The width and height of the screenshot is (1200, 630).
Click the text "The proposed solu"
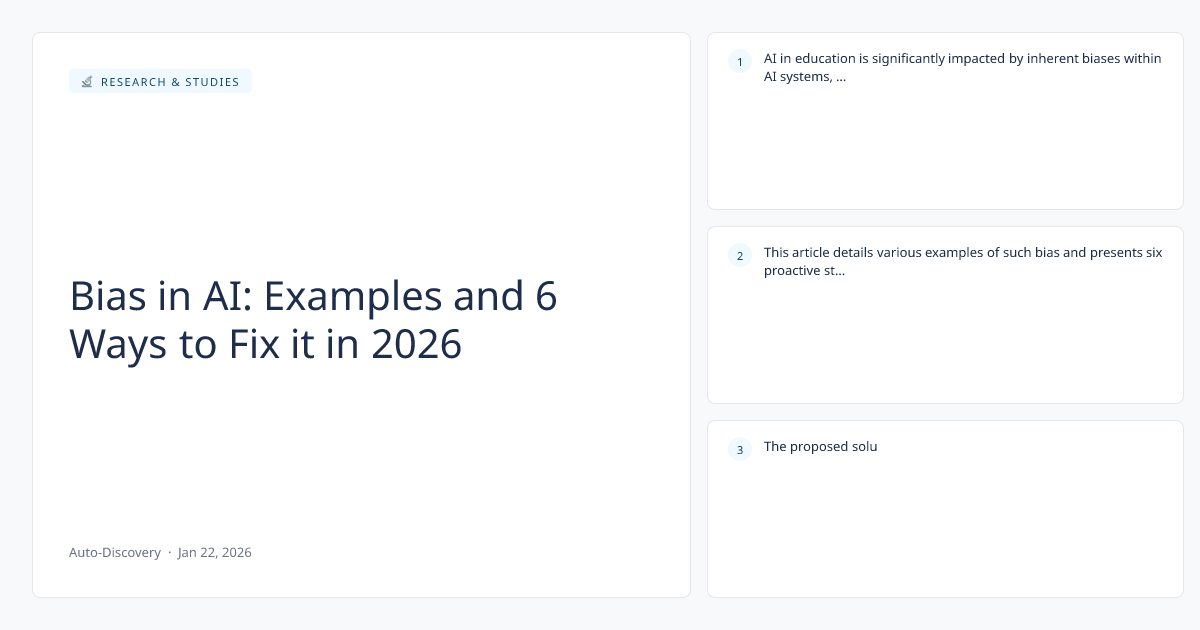pos(820,447)
